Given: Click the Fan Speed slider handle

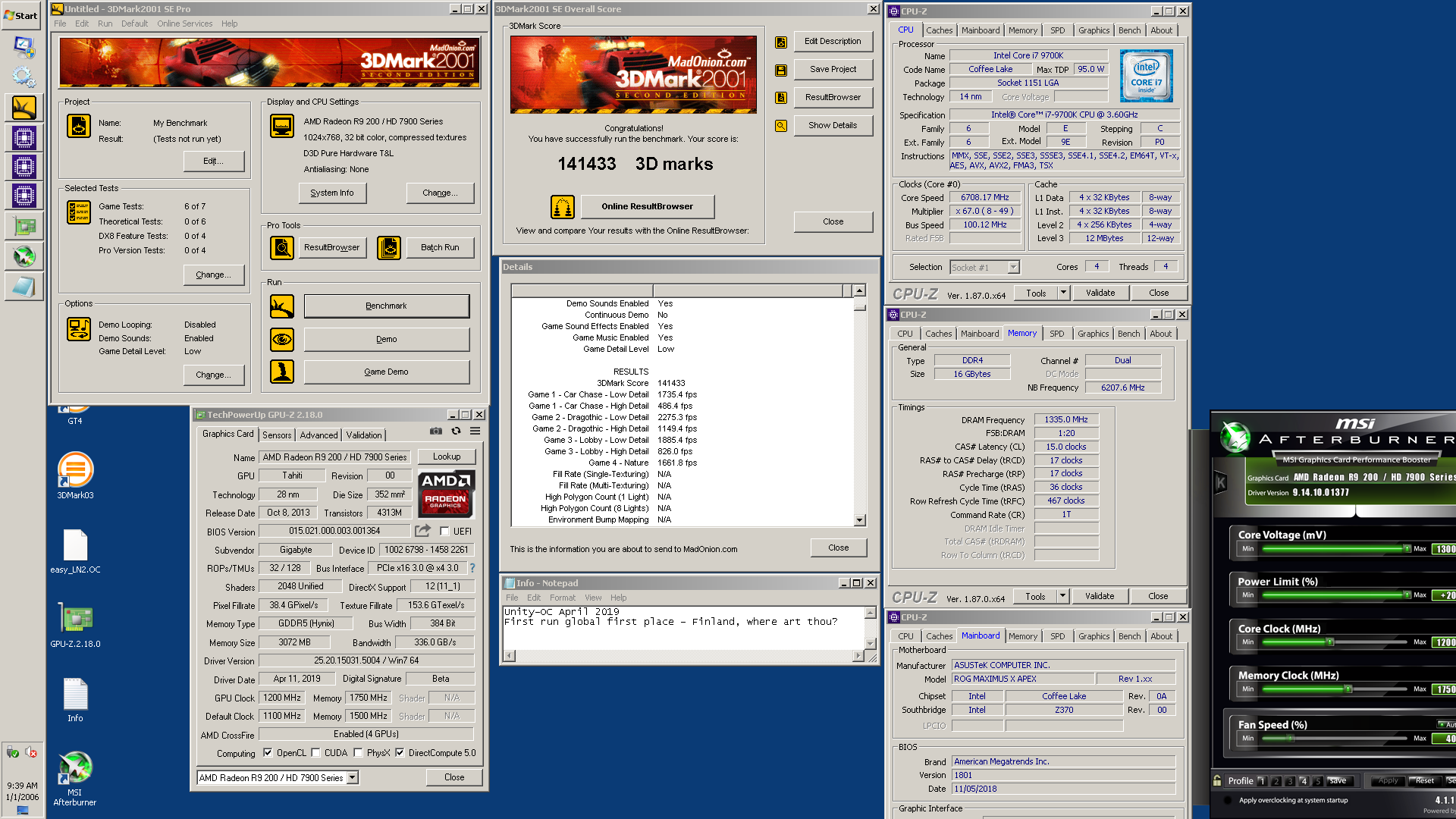Looking at the screenshot, I should click(x=1291, y=738).
